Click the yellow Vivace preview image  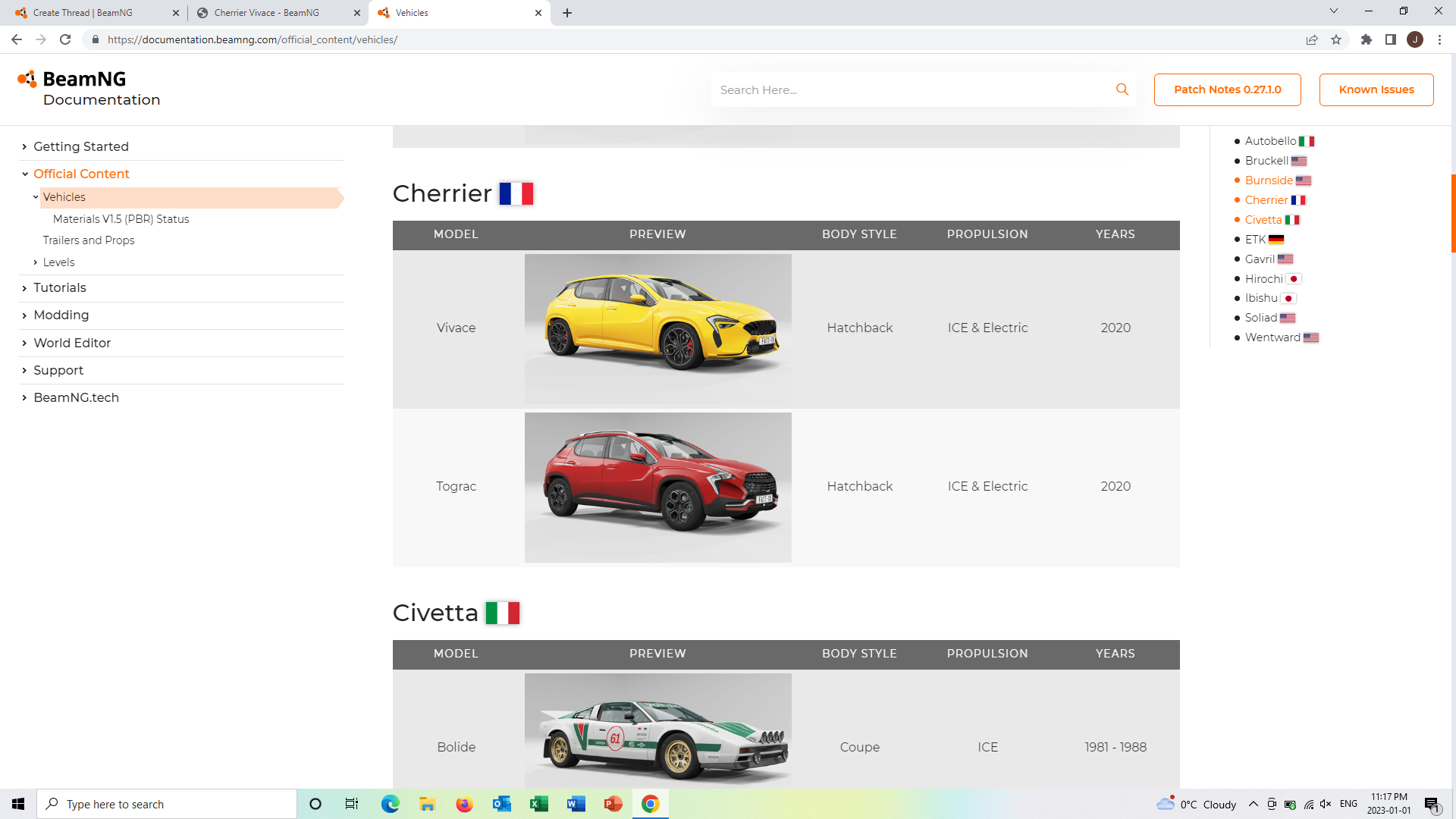tap(658, 328)
